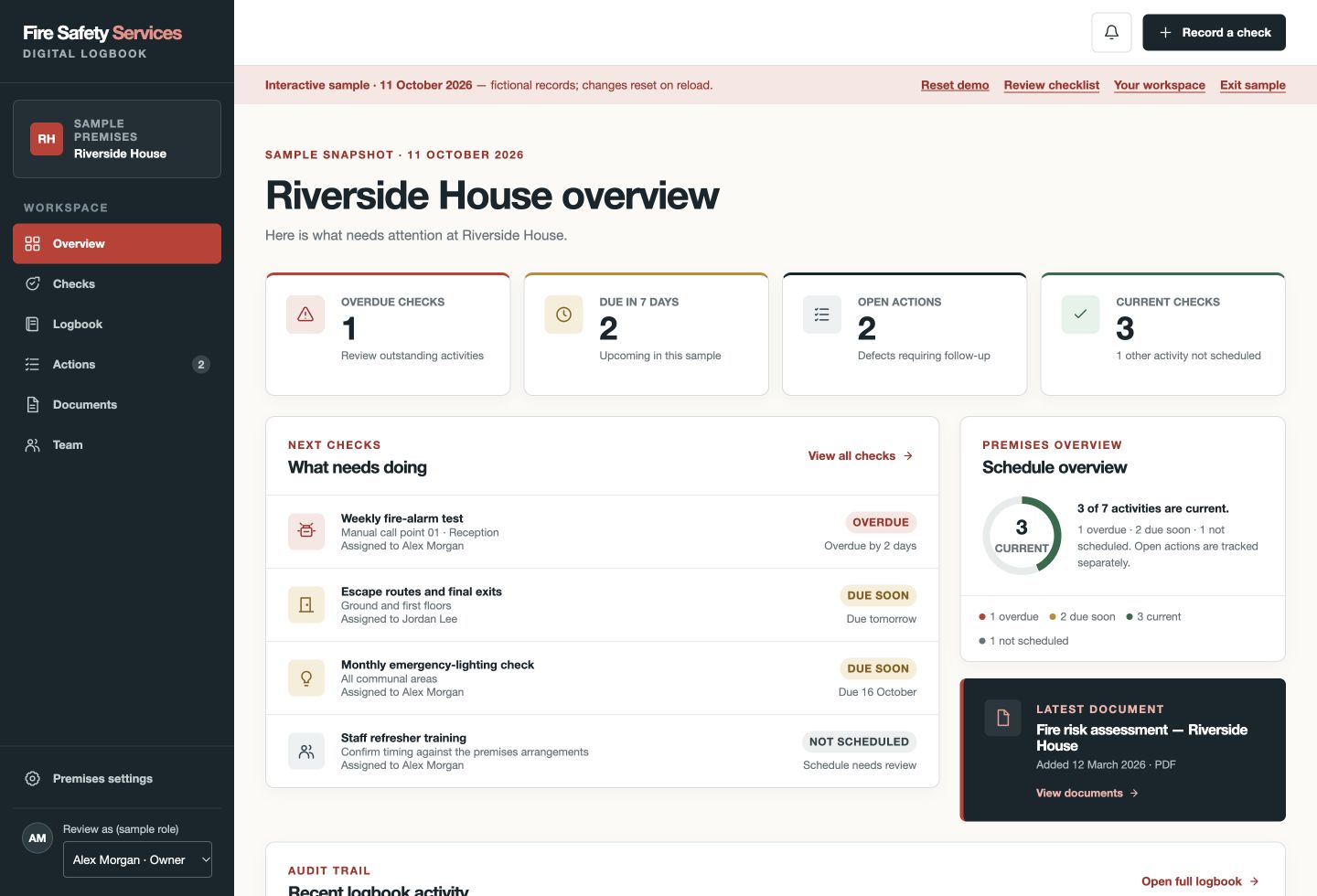Viewport: 1317px width, 896px height.
Task: Open the Checks section
Action: click(117, 283)
